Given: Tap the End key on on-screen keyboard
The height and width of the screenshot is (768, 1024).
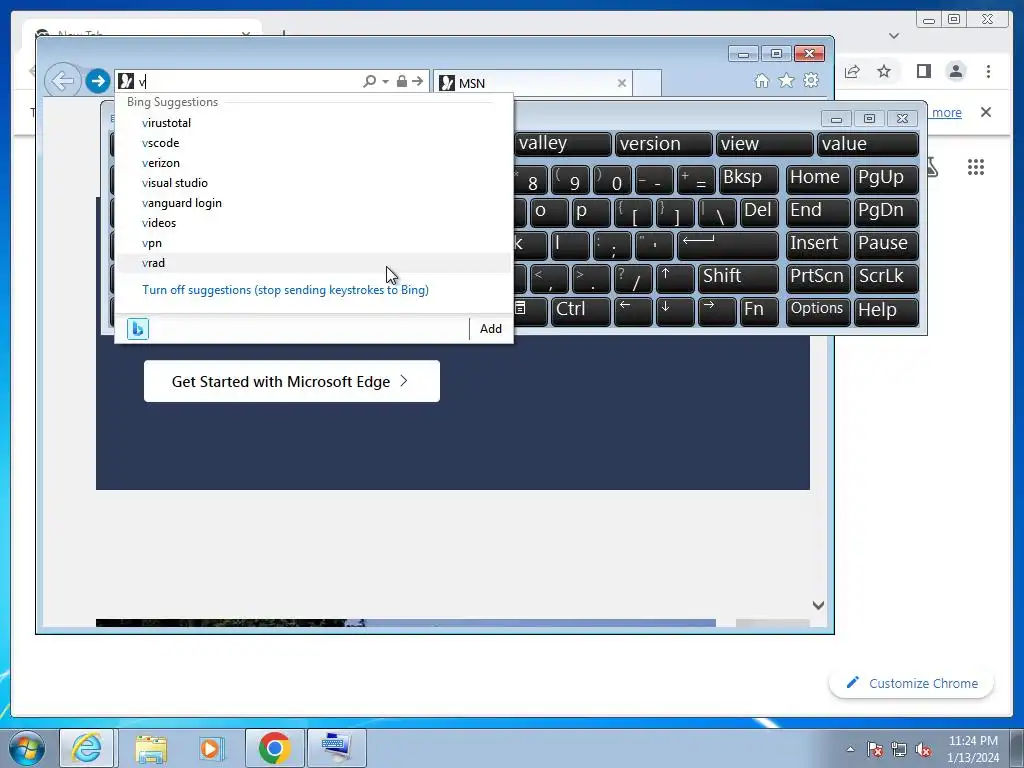Looking at the screenshot, I should tap(818, 212).
